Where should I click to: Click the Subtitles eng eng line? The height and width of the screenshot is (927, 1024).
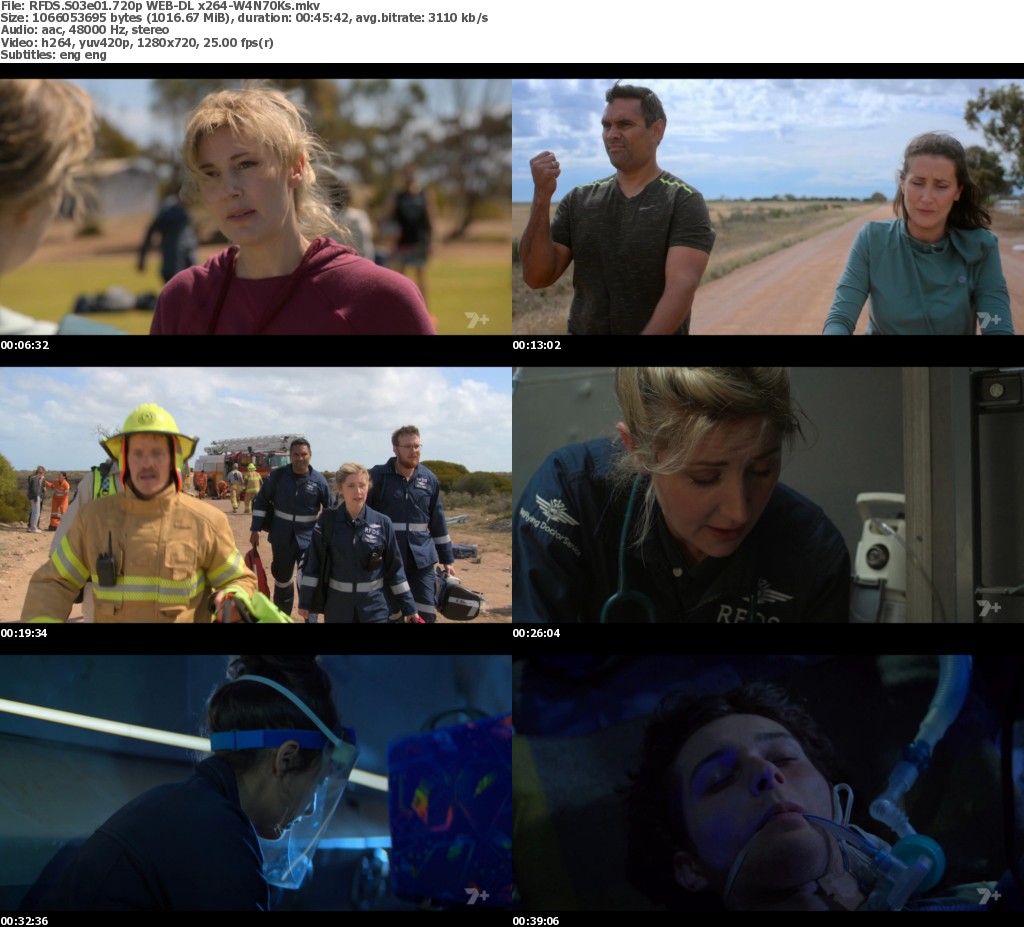pos(54,54)
